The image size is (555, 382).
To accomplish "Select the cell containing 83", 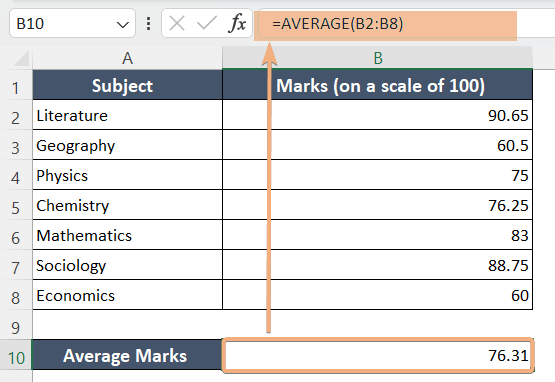I will [377, 235].
